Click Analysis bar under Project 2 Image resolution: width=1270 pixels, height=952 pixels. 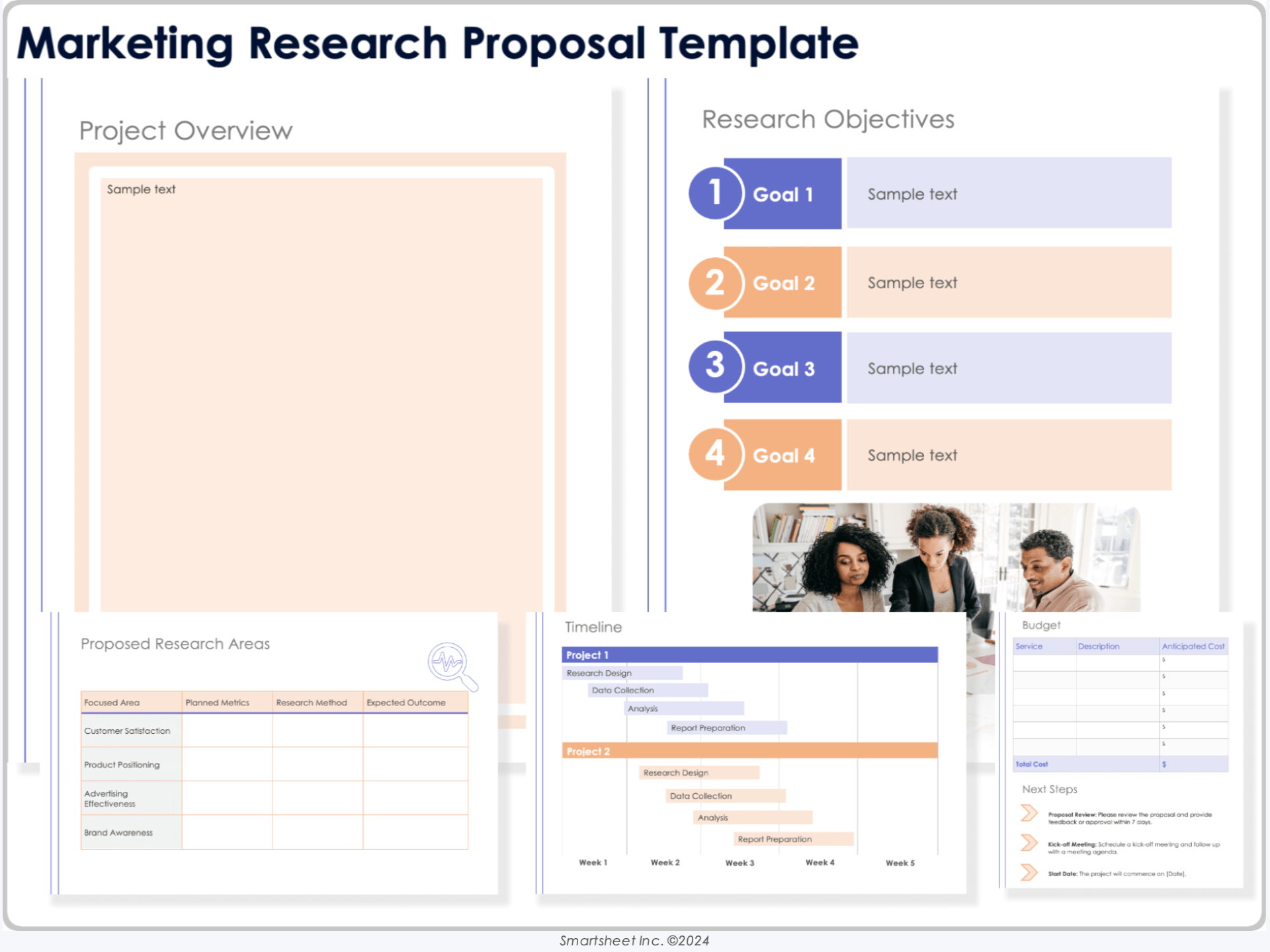753,818
